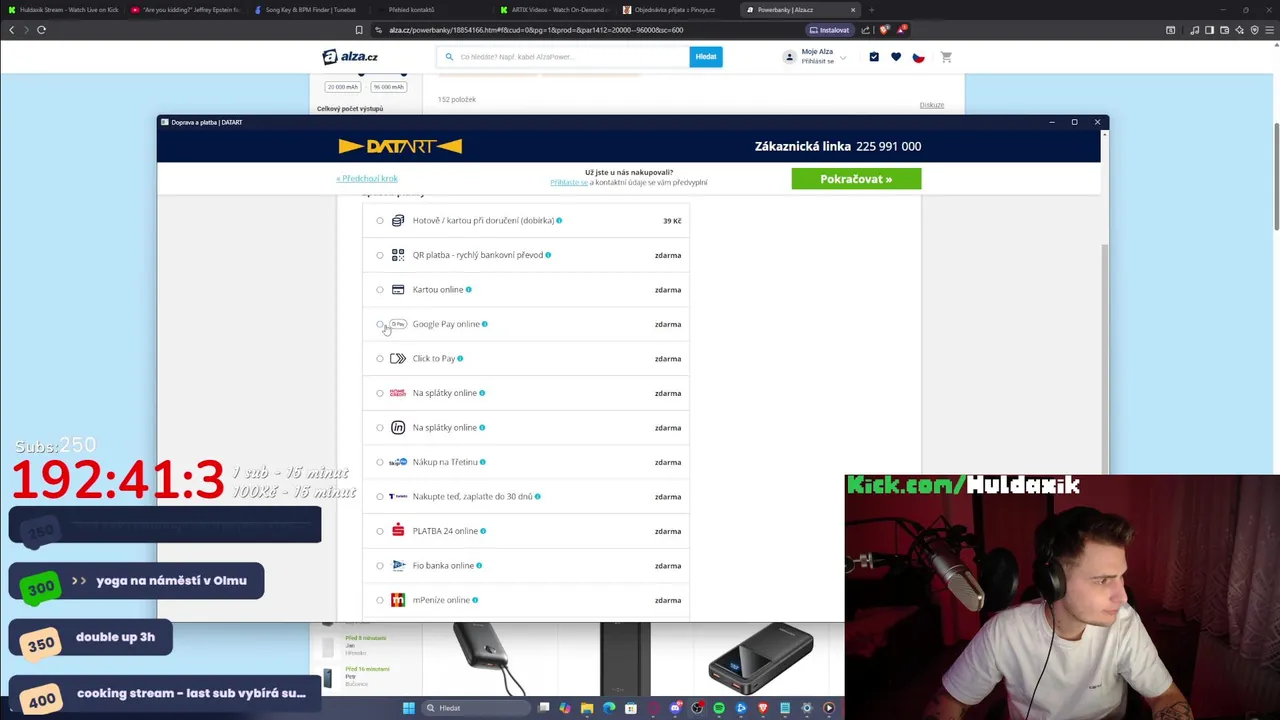This screenshot has width=1280, height=720.
Task: Show info icon for Kartou online
Action: point(468,290)
